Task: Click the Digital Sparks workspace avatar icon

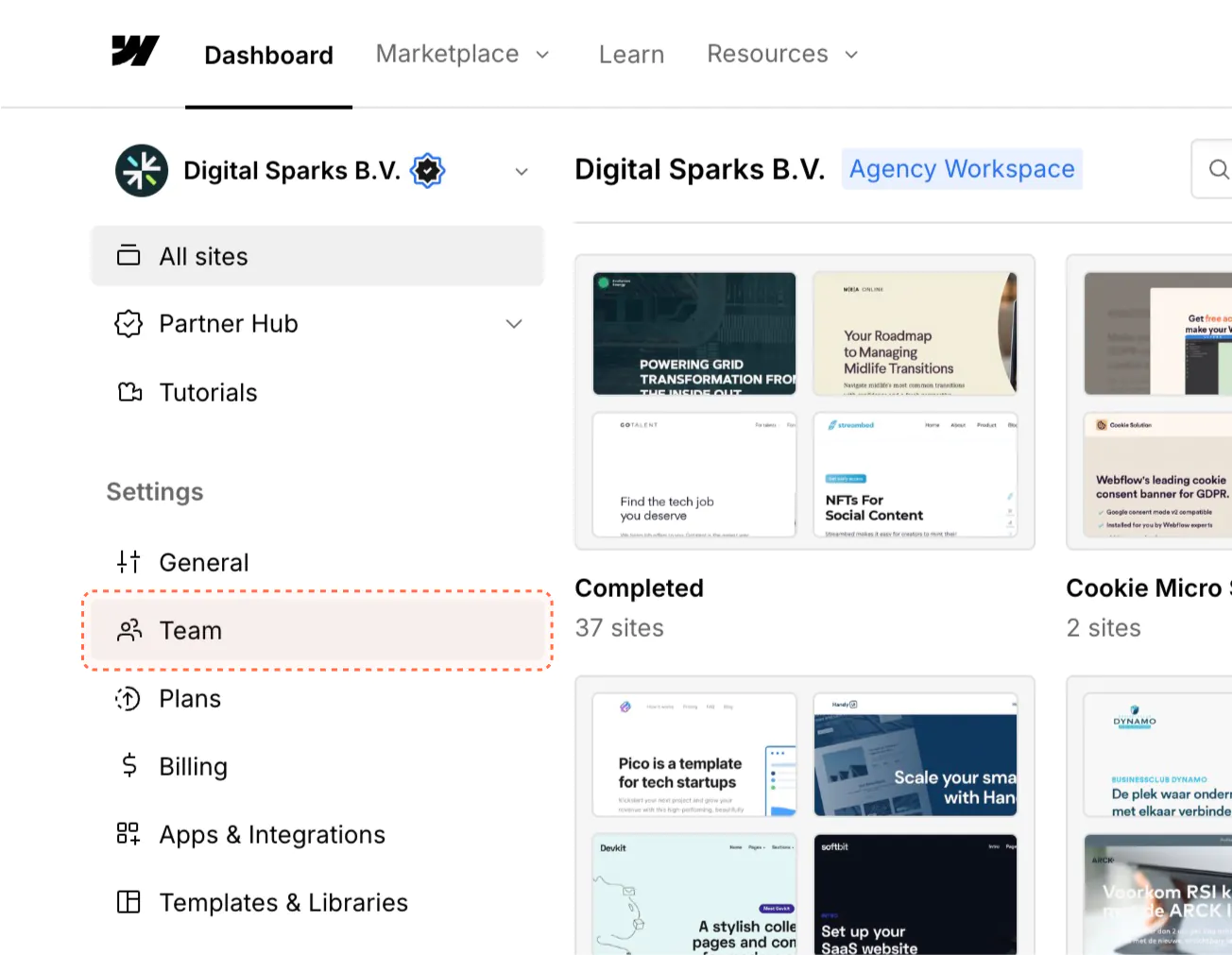Action: [142, 171]
